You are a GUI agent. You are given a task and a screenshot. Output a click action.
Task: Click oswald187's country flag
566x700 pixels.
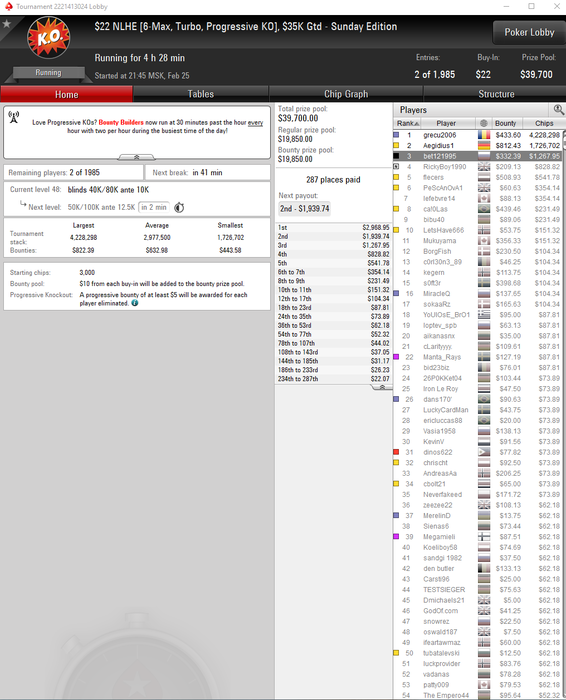point(484,632)
